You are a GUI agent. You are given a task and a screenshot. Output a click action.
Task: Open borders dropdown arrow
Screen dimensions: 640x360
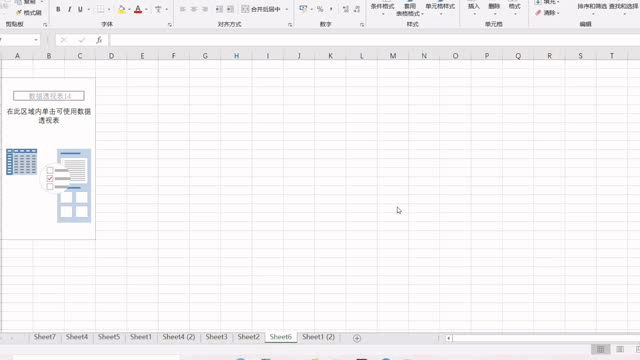[109, 9]
